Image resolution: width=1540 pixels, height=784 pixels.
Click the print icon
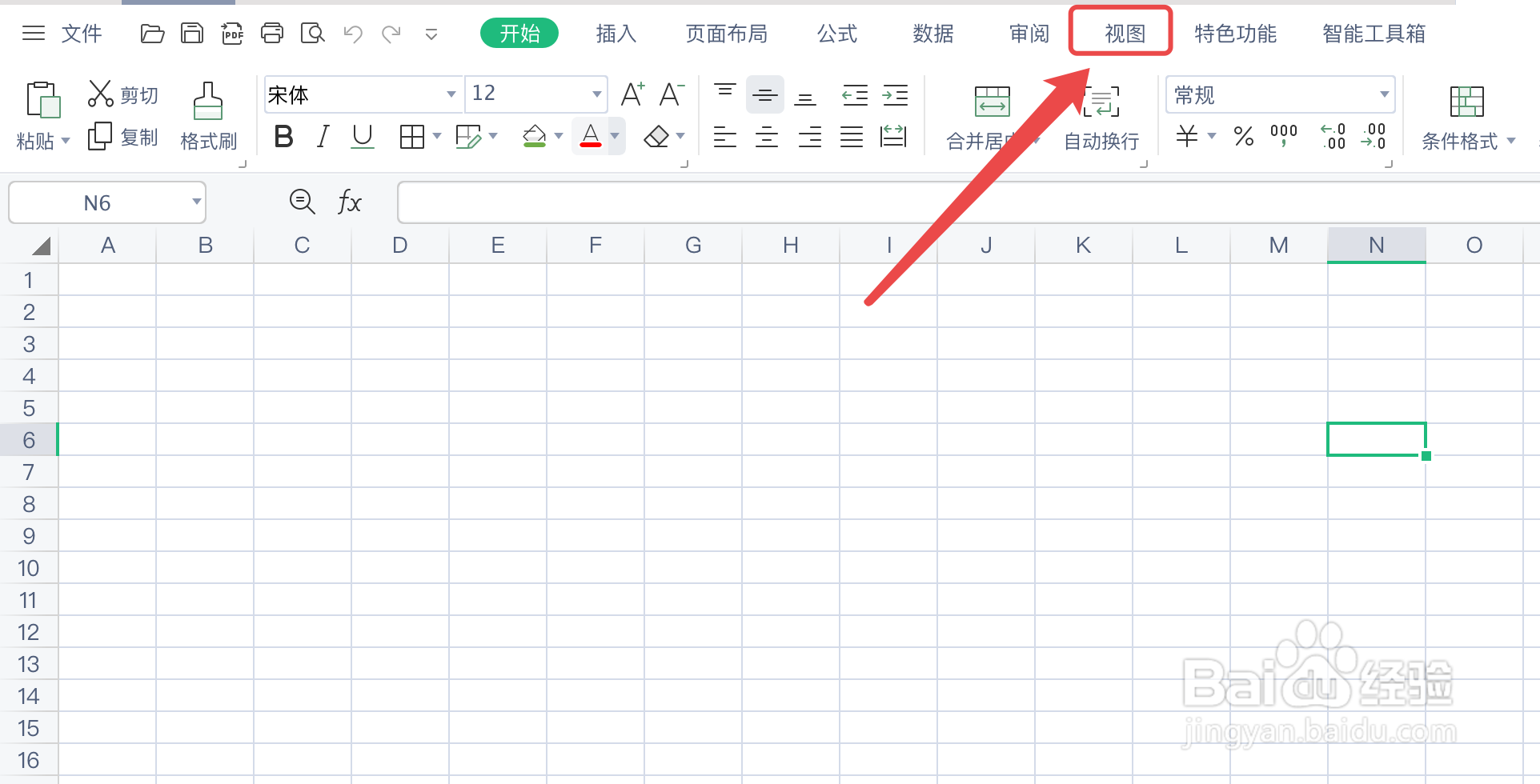coord(272,34)
